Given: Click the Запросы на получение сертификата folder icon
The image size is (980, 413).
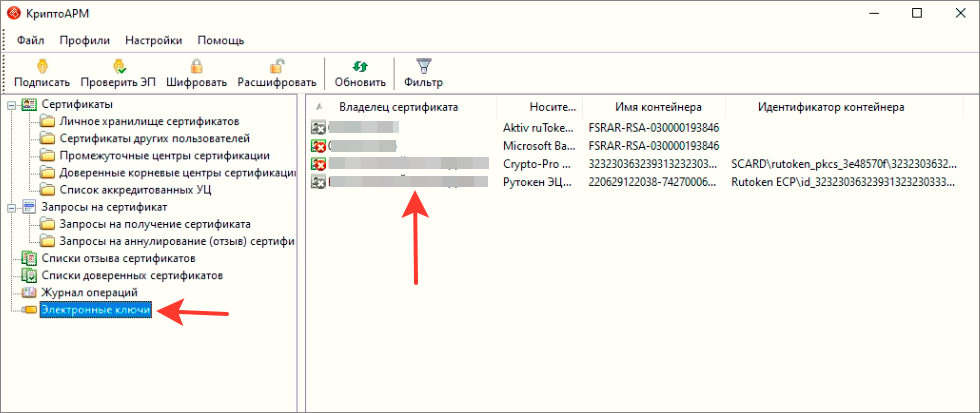Looking at the screenshot, I should pyautogui.click(x=48, y=224).
